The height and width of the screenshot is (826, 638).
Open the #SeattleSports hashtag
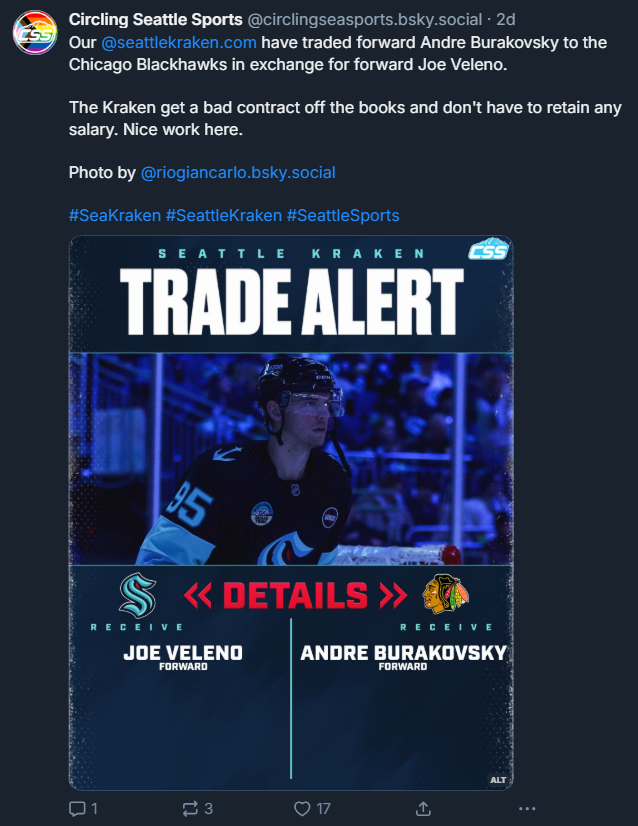click(x=343, y=215)
